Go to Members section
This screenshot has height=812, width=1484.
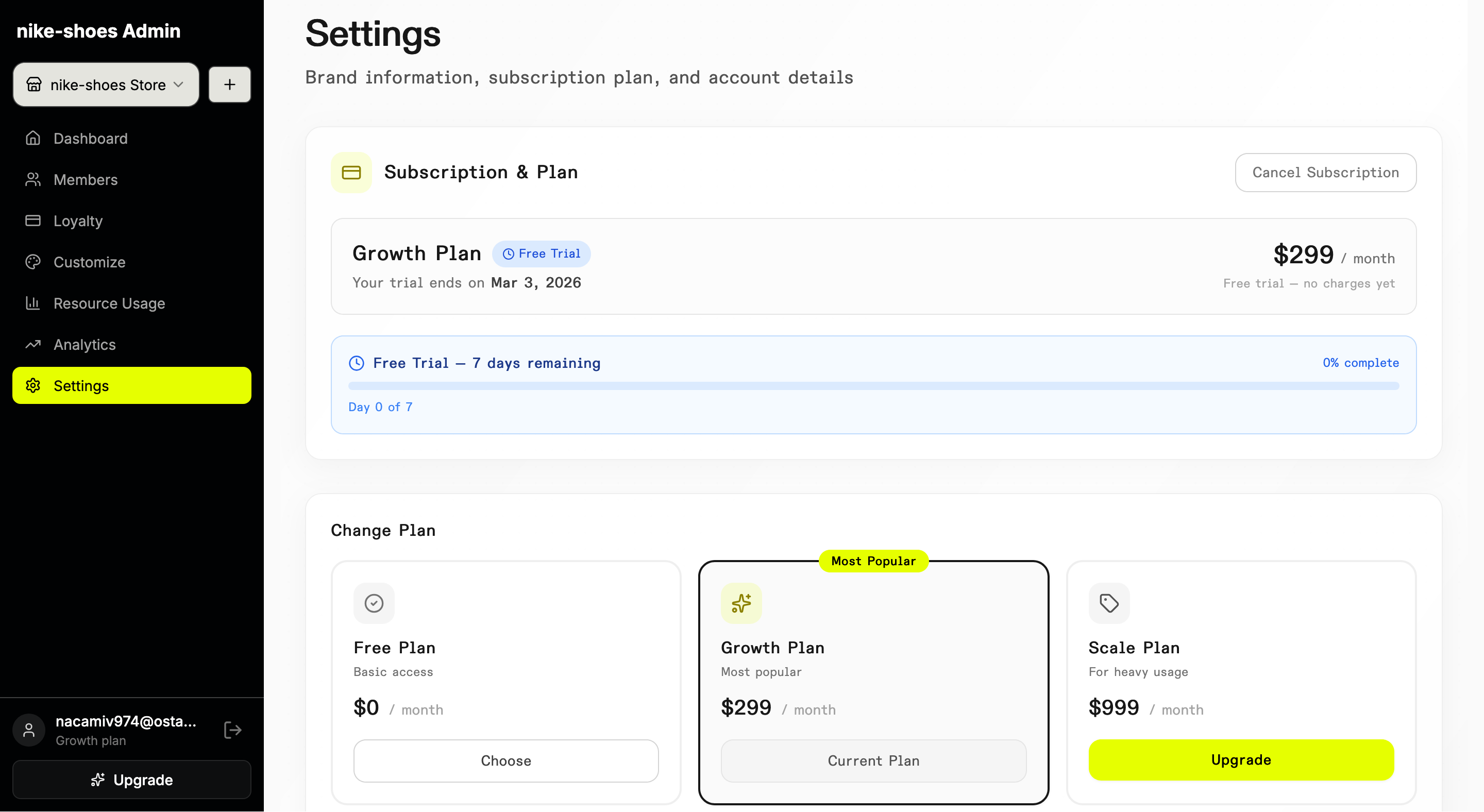coord(85,180)
